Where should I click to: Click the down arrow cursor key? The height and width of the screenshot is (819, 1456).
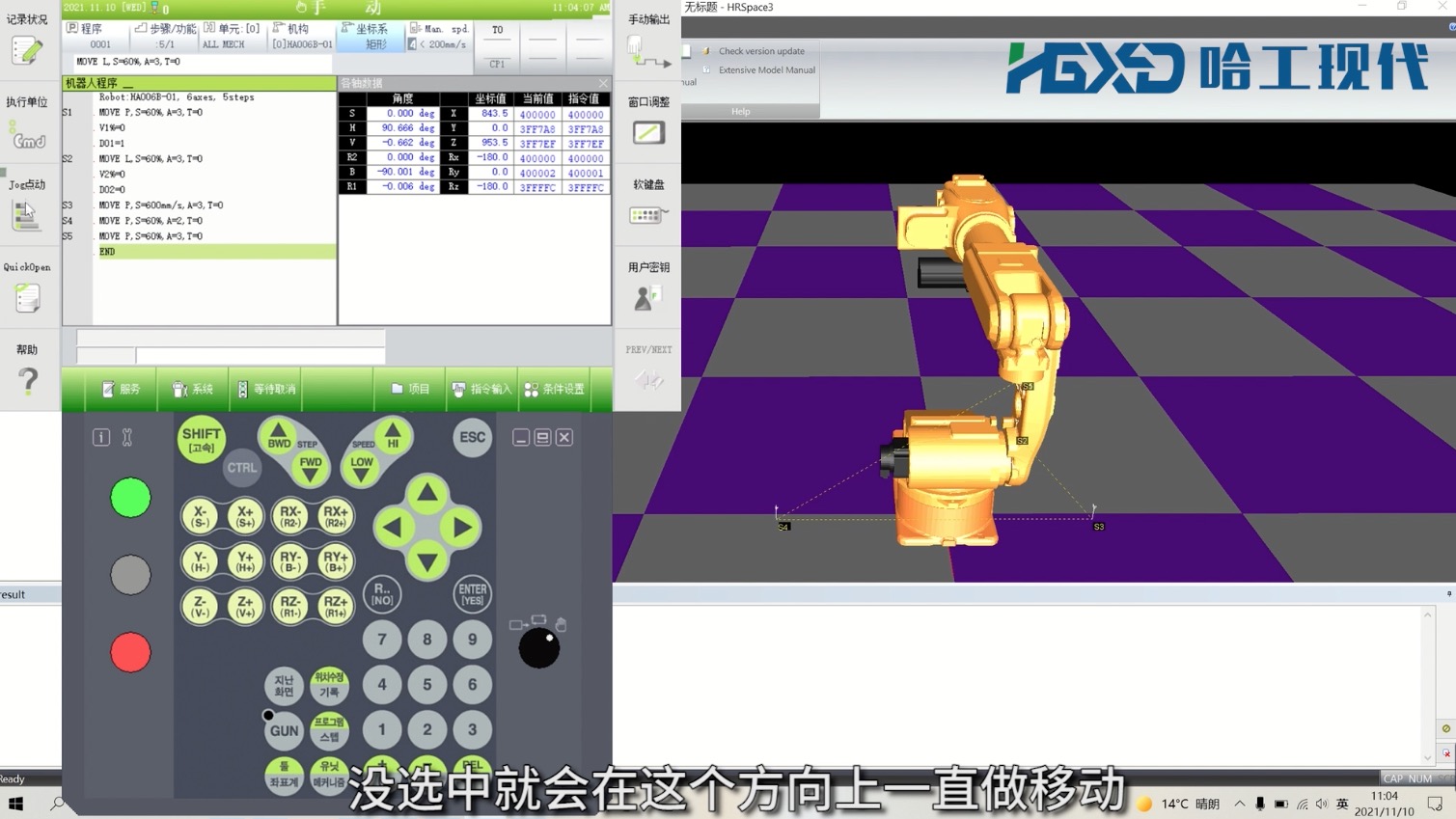(426, 560)
